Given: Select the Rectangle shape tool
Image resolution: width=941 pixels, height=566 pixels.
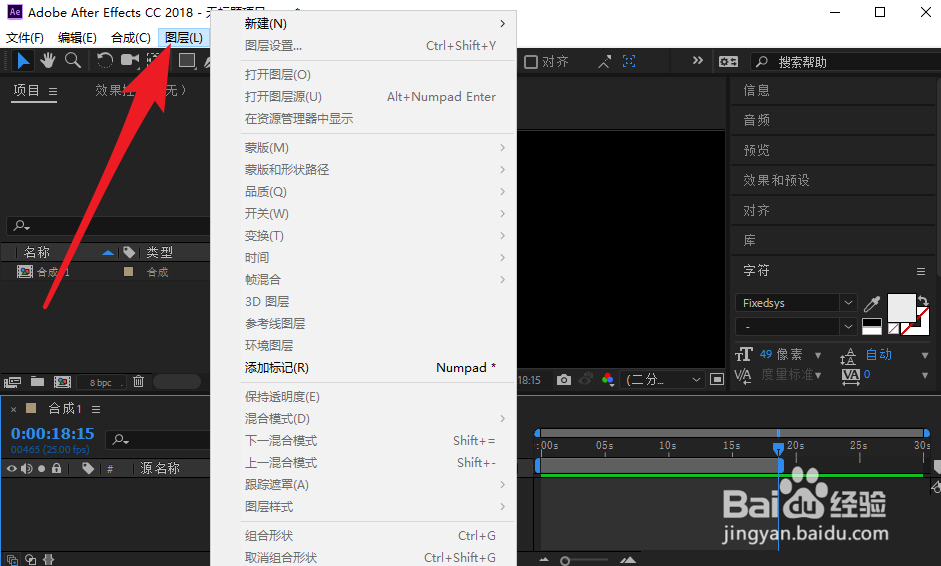Looking at the screenshot, I should [187, 61].
